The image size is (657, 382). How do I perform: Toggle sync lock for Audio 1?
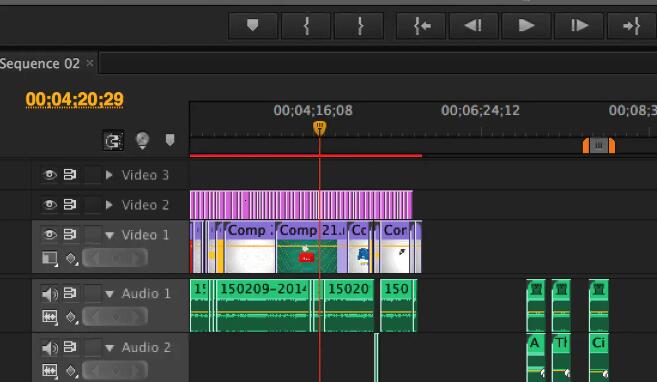[70, 293]
